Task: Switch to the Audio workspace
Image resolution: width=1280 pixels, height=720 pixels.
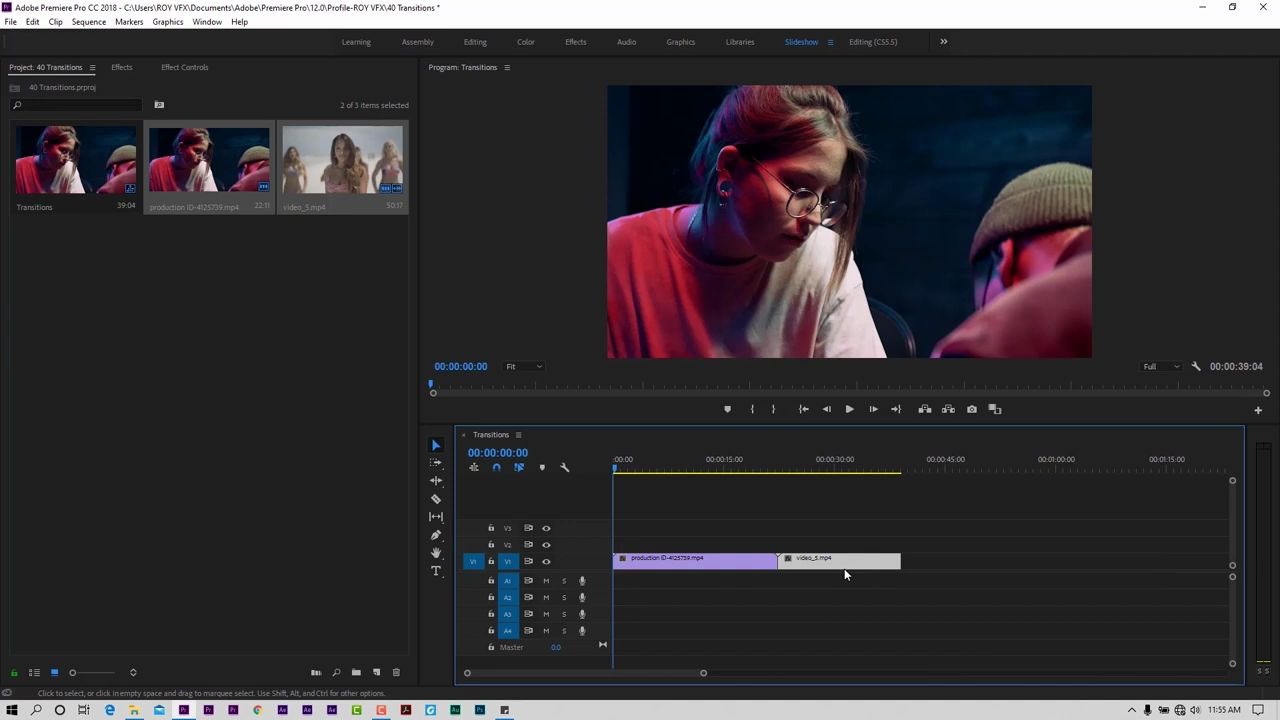Action: coord(626,42)
